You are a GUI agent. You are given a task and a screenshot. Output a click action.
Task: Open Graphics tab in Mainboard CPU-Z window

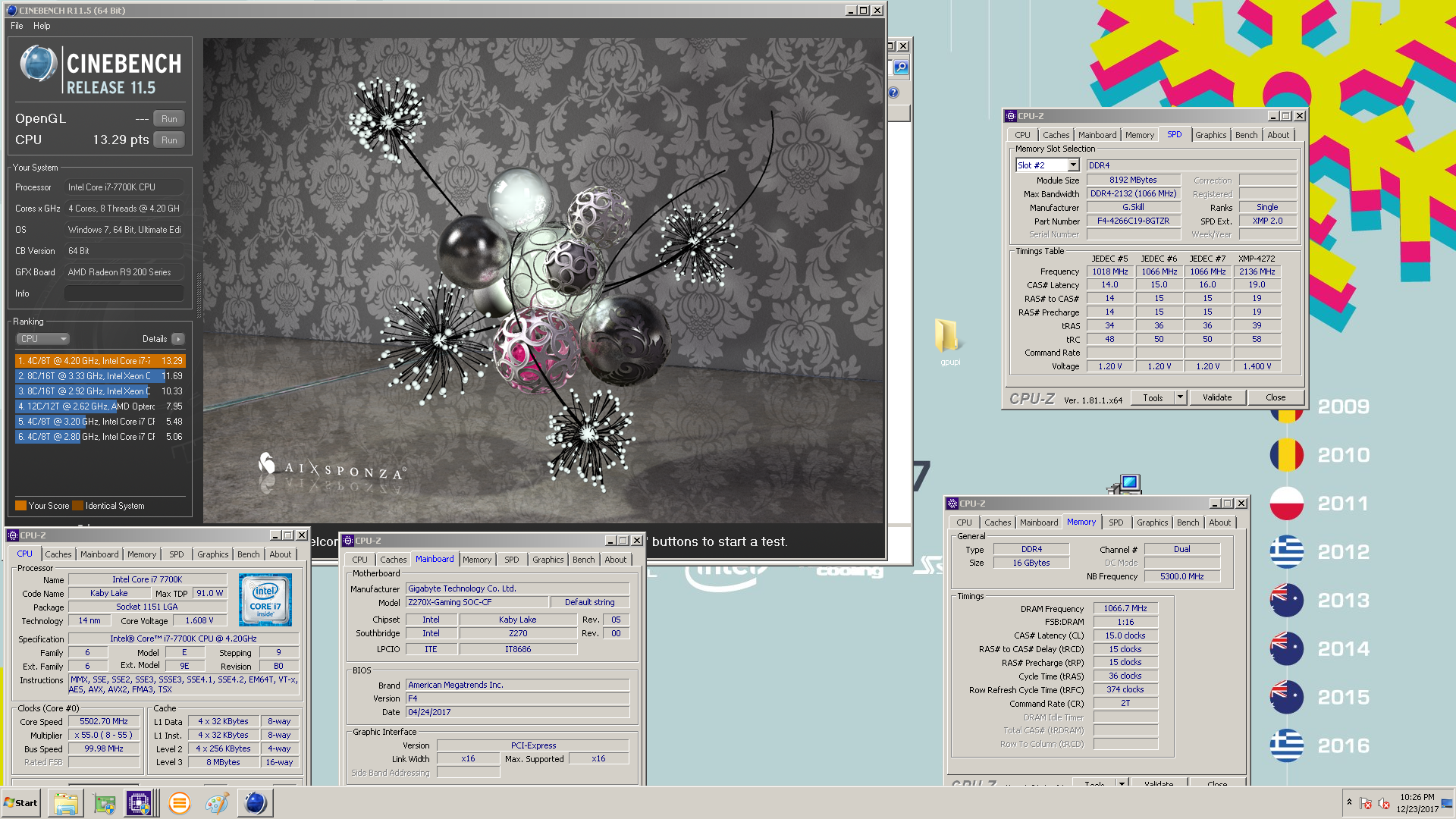click(548, 560)
